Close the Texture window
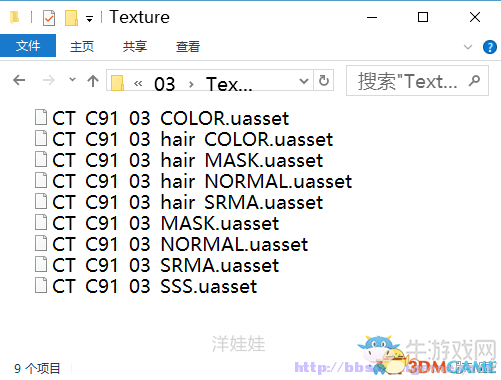The width and height of the screenshot is (501, 380). coord(475,17)
